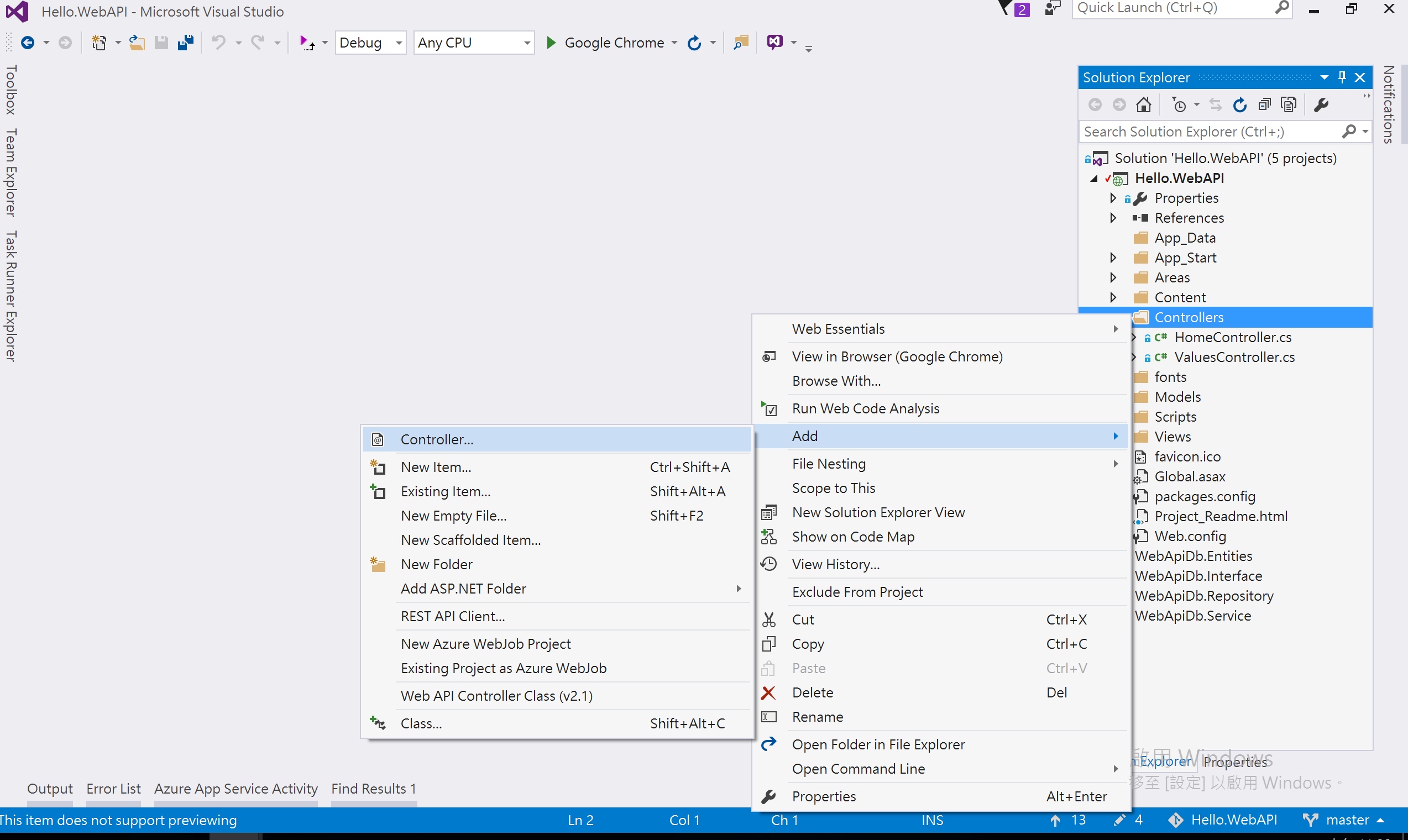Click the Pending Changes Filter clock icon

(x=1179, y=104)
